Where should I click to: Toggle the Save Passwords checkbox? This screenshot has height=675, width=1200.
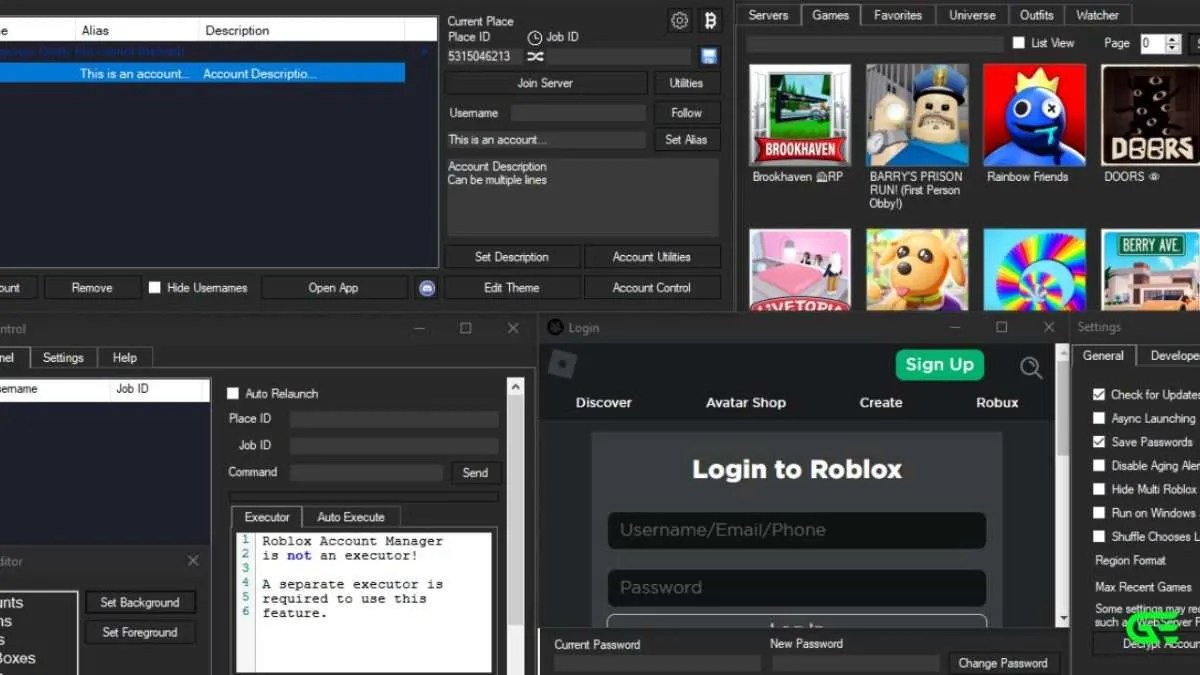(1099, 441)
